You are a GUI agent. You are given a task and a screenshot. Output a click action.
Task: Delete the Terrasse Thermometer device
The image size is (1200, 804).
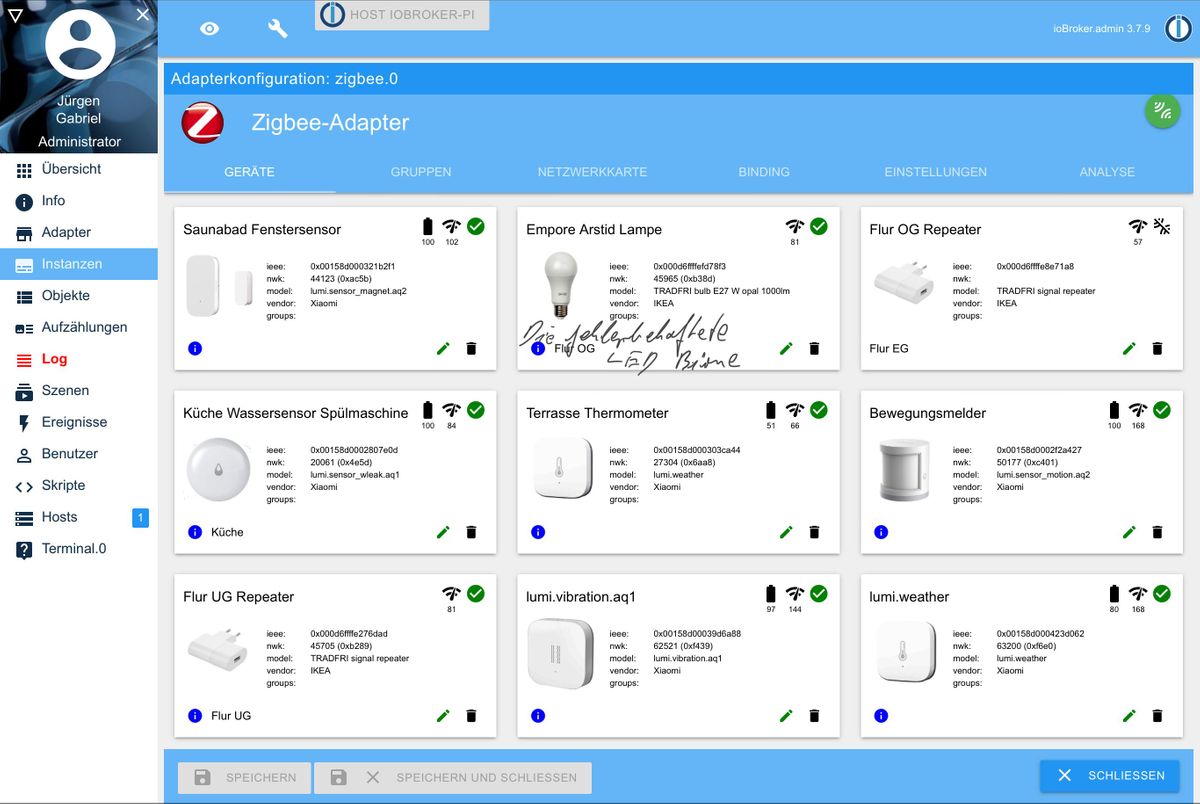[x=815, y=532]
